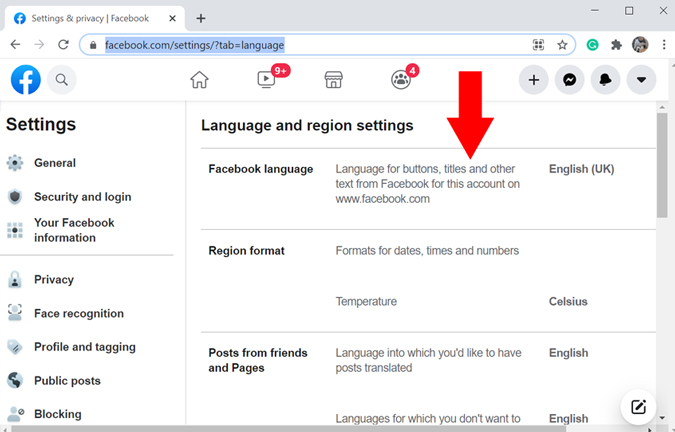Click the scrollbar down arrow
Screen dimensions: 675x432
click(x=662, y=418)
